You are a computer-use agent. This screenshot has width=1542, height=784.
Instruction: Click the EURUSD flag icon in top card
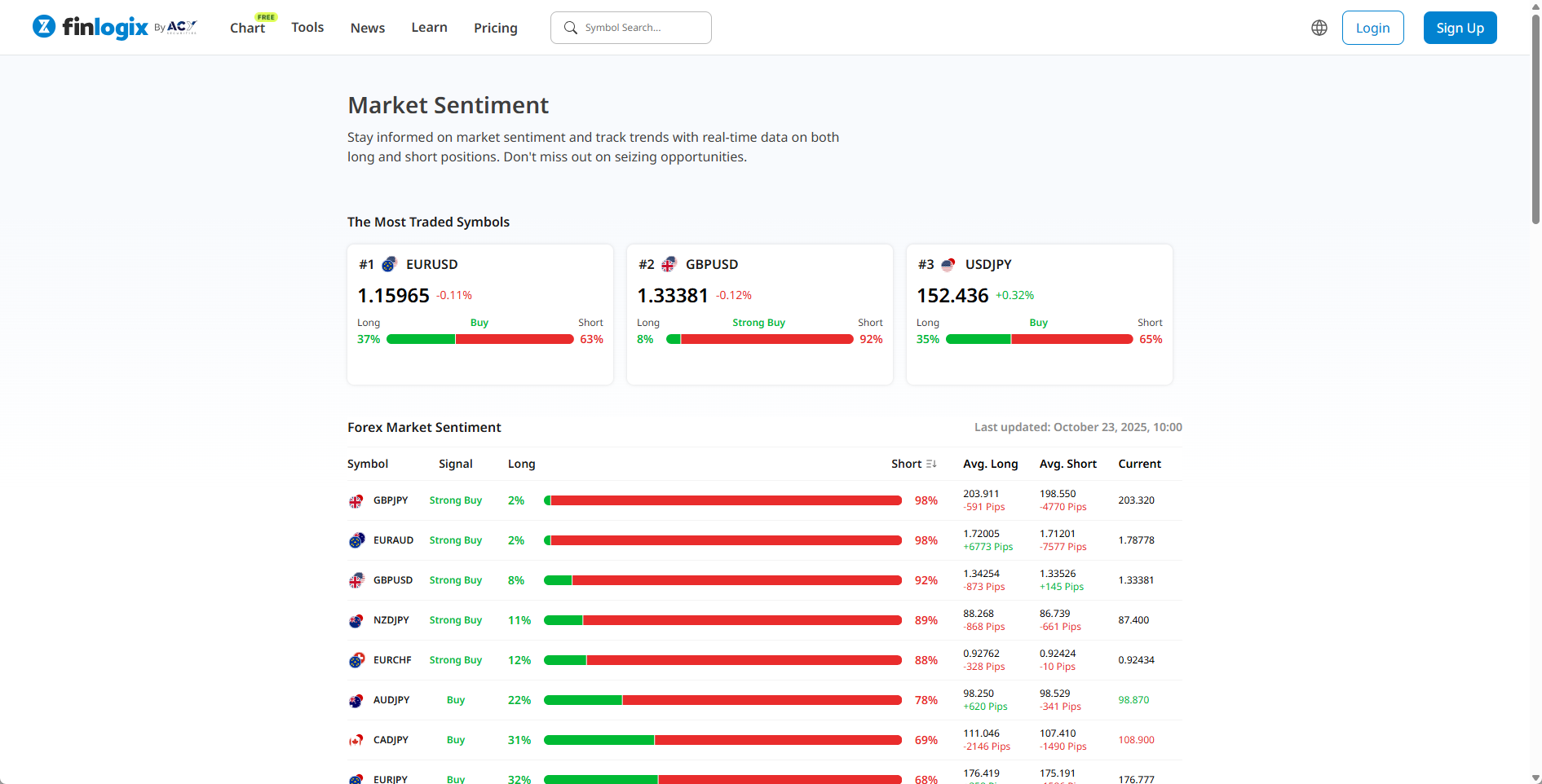[390, 264]
